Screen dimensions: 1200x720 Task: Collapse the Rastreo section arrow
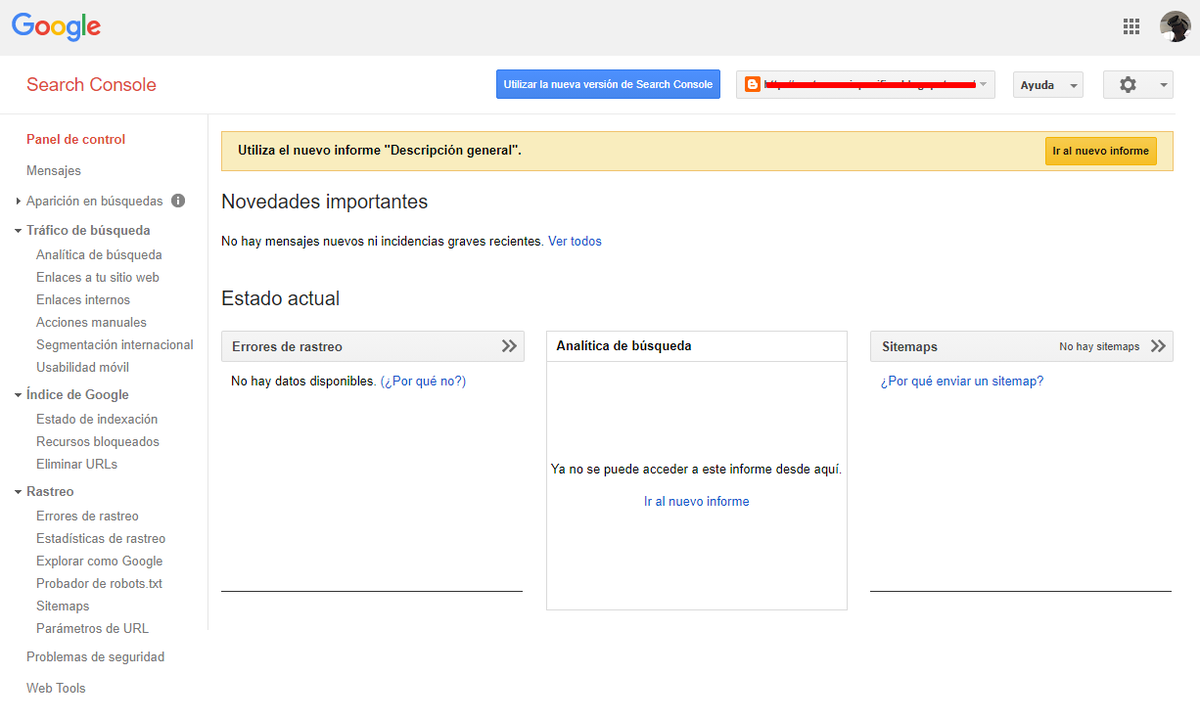(x=18, y=492)
